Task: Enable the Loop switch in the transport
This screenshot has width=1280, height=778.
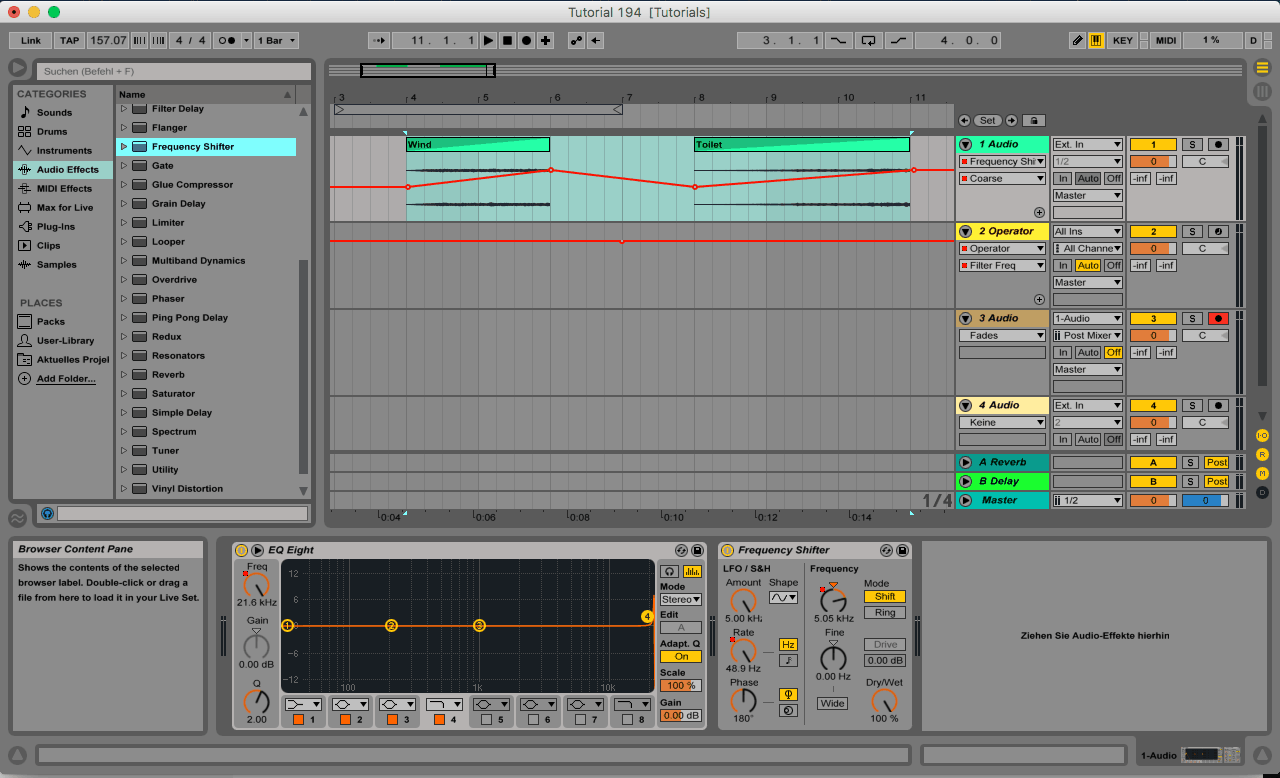Action: click(x=868, y=41)
